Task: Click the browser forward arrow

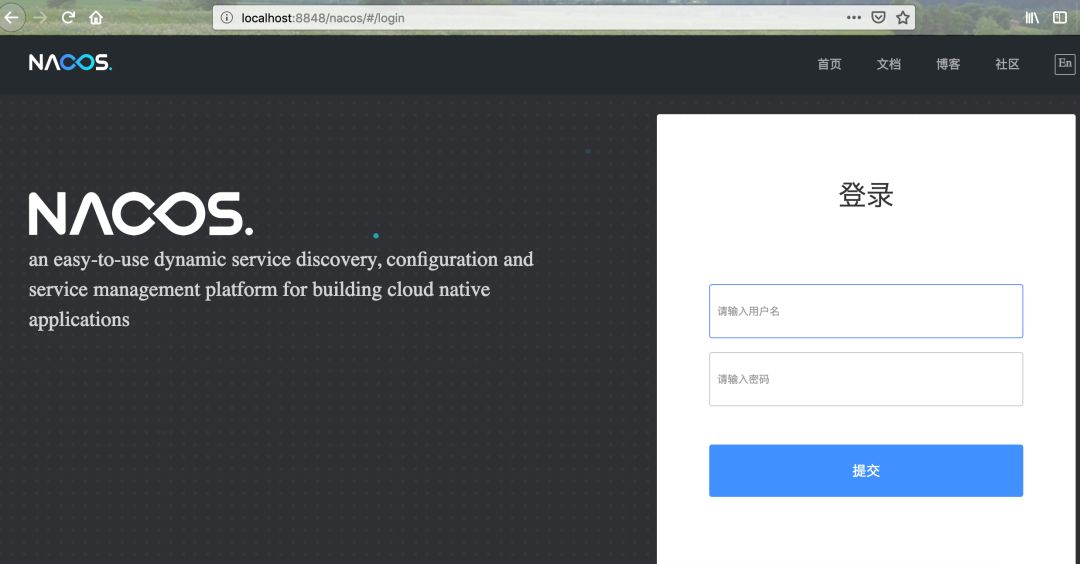Action: coord(41,18)
